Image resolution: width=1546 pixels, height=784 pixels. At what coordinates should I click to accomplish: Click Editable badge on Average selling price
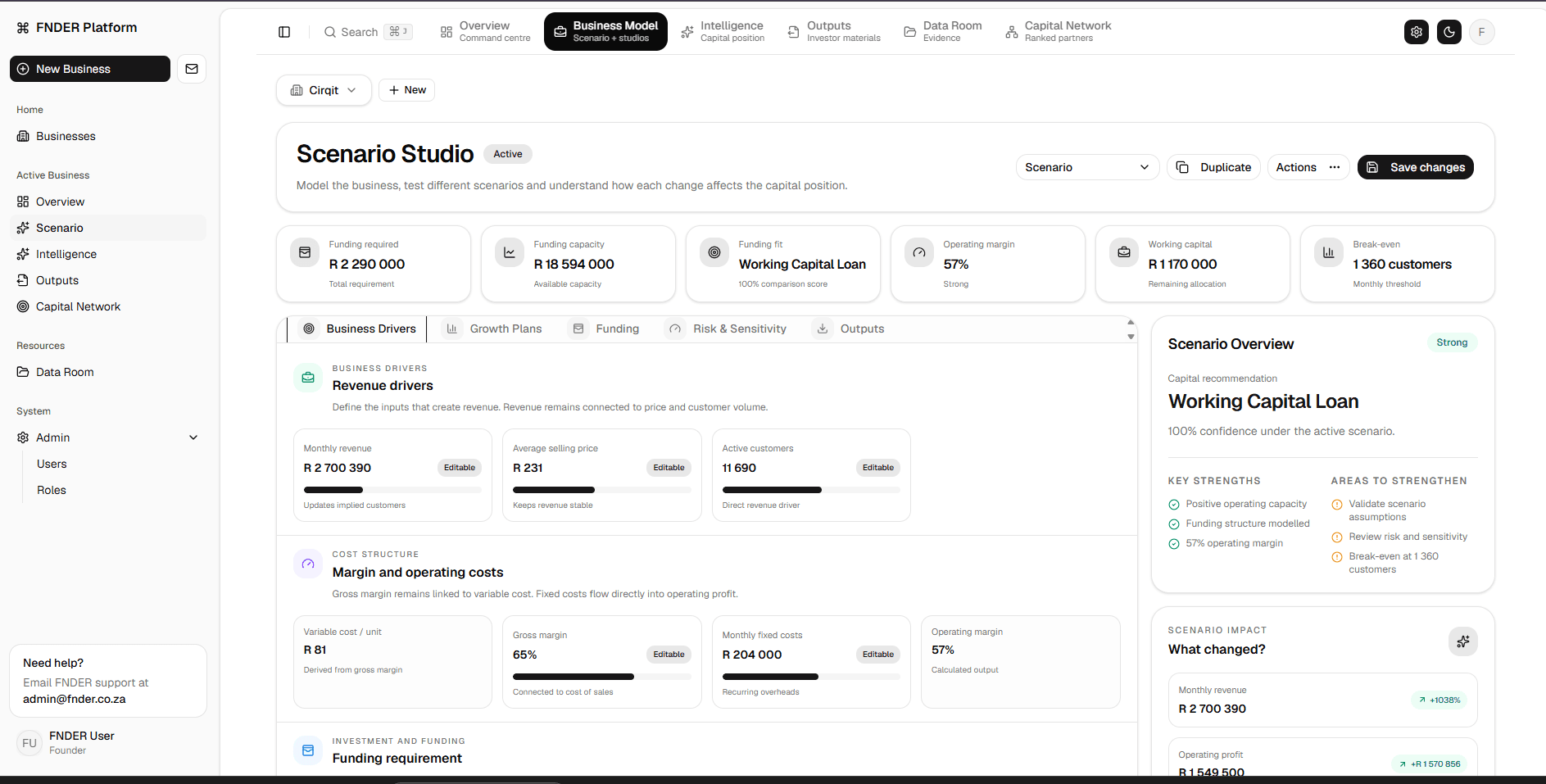[669, 468]
